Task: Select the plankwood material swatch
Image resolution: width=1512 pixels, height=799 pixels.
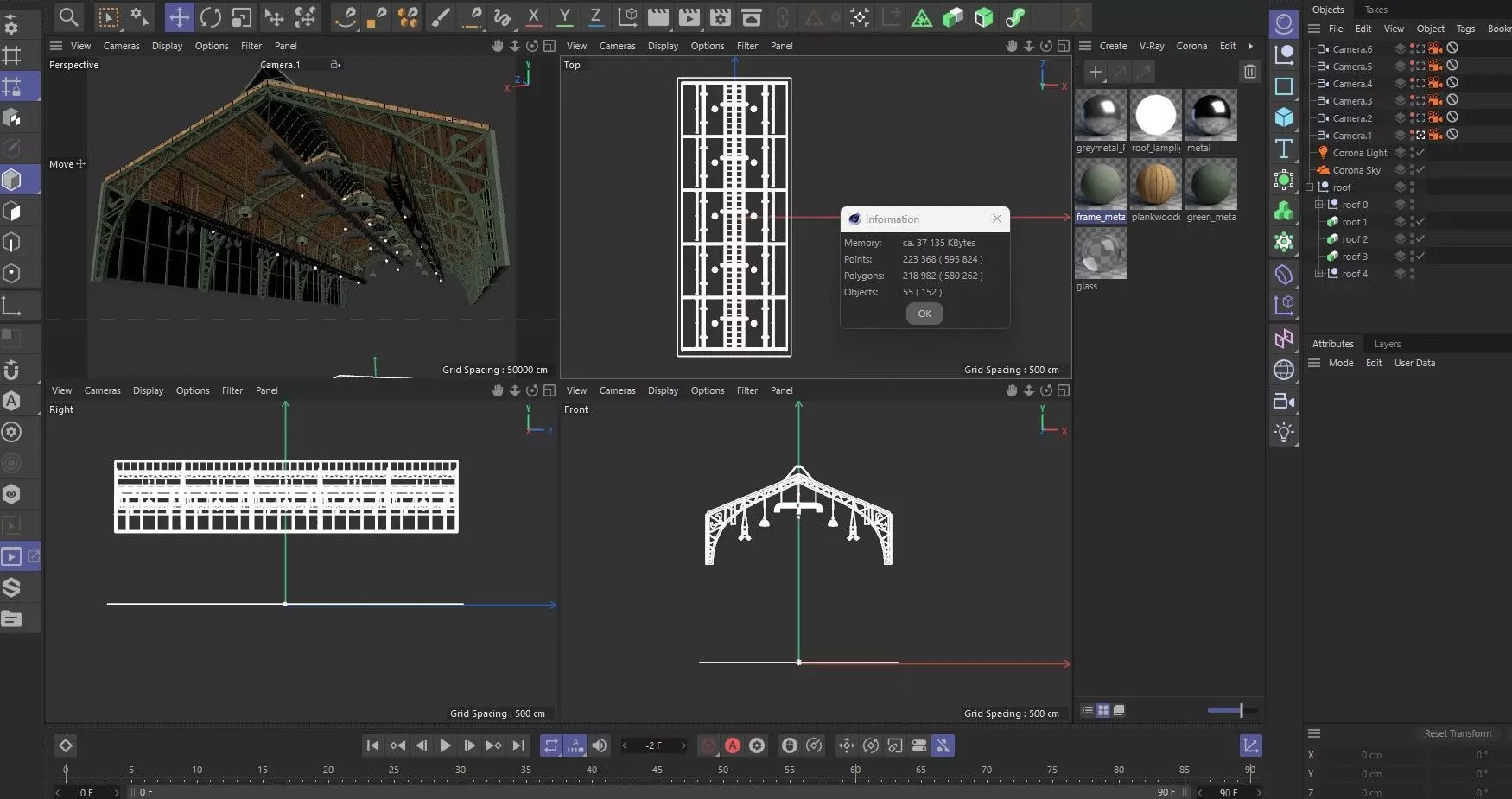Action: pyautogui.click(x=1155, y=184)
